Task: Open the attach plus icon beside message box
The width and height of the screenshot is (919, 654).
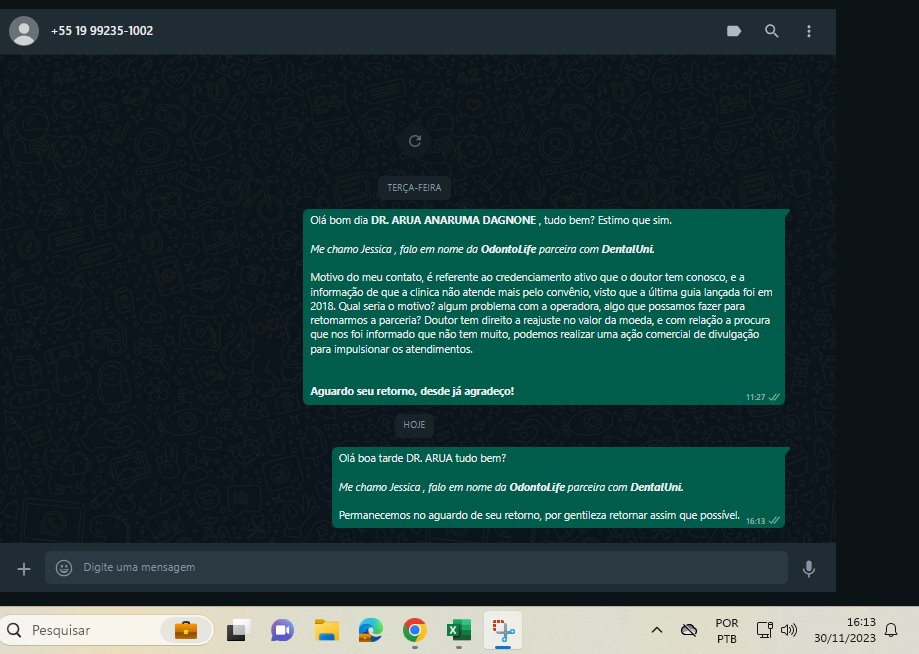Action: pyautogui.click(x=24, y=569)
